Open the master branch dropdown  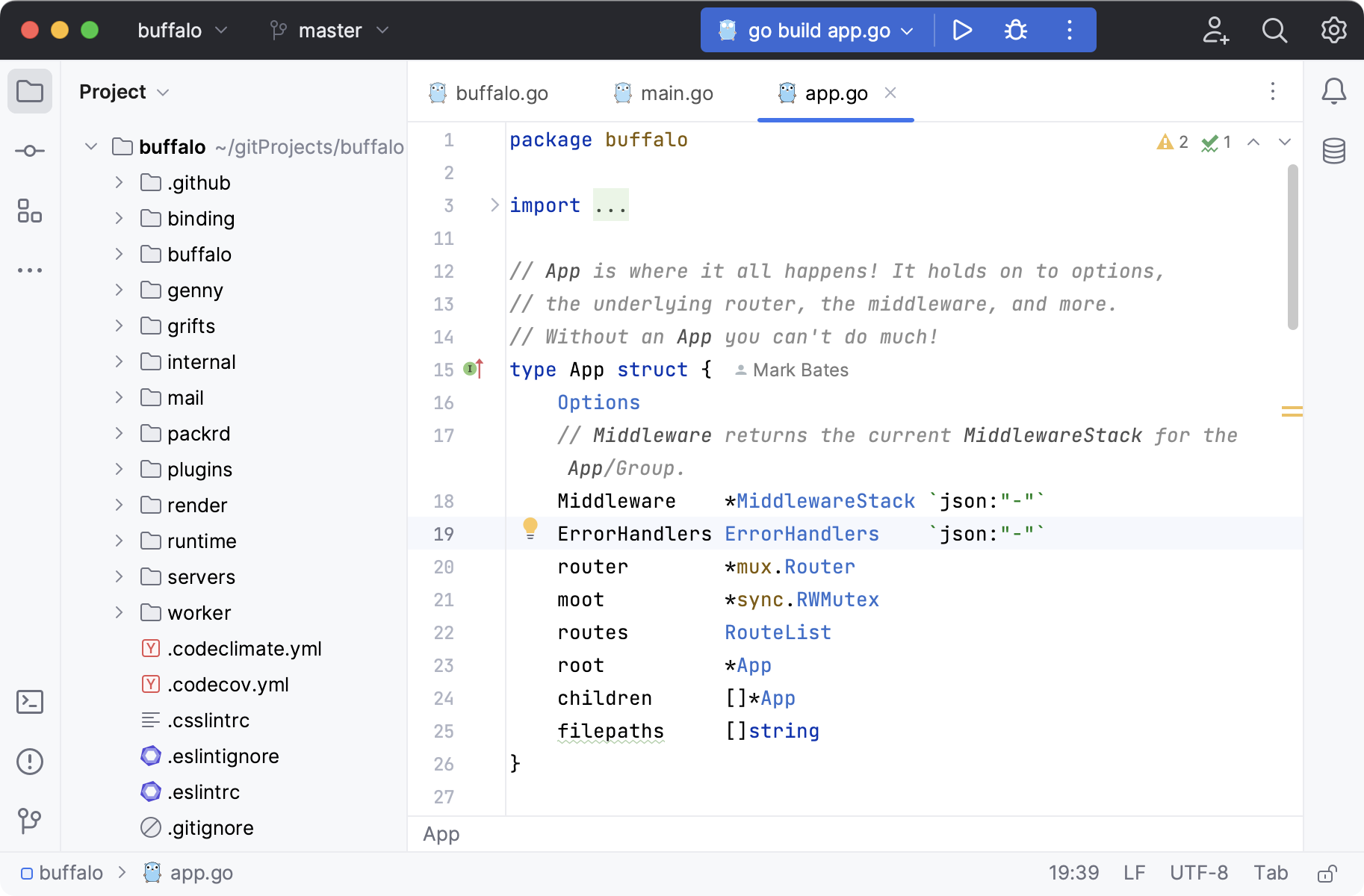(329, 30)
